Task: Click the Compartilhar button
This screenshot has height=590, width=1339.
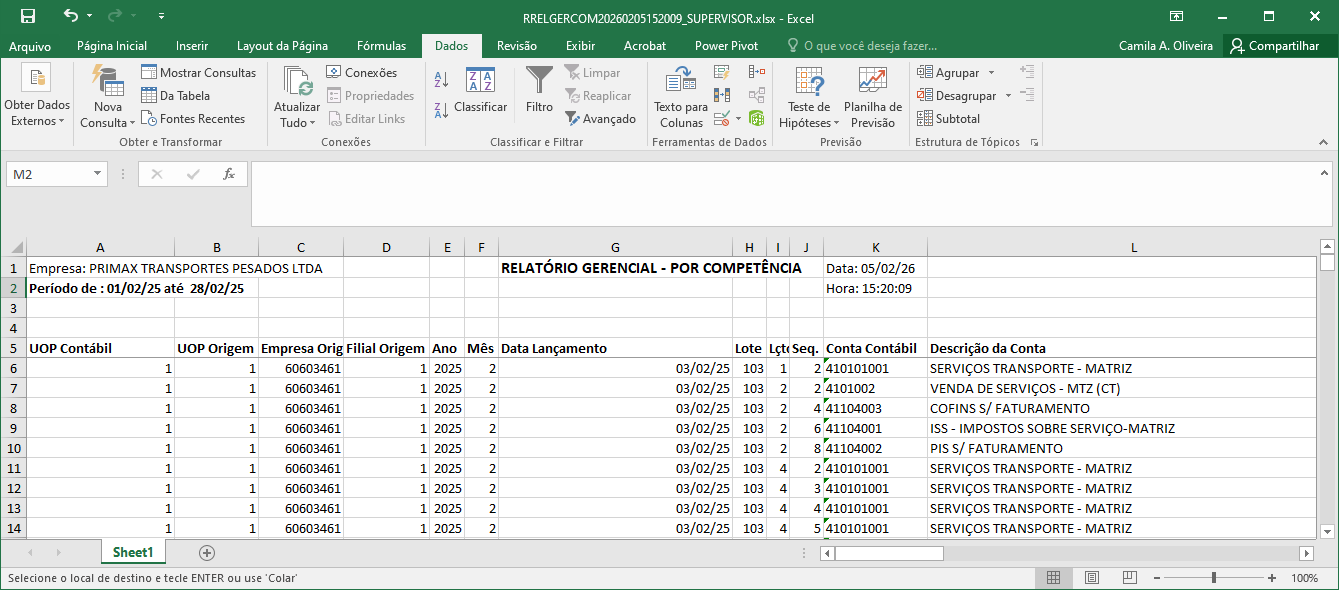Action: pyautogui.click(x=1274, y=46)
